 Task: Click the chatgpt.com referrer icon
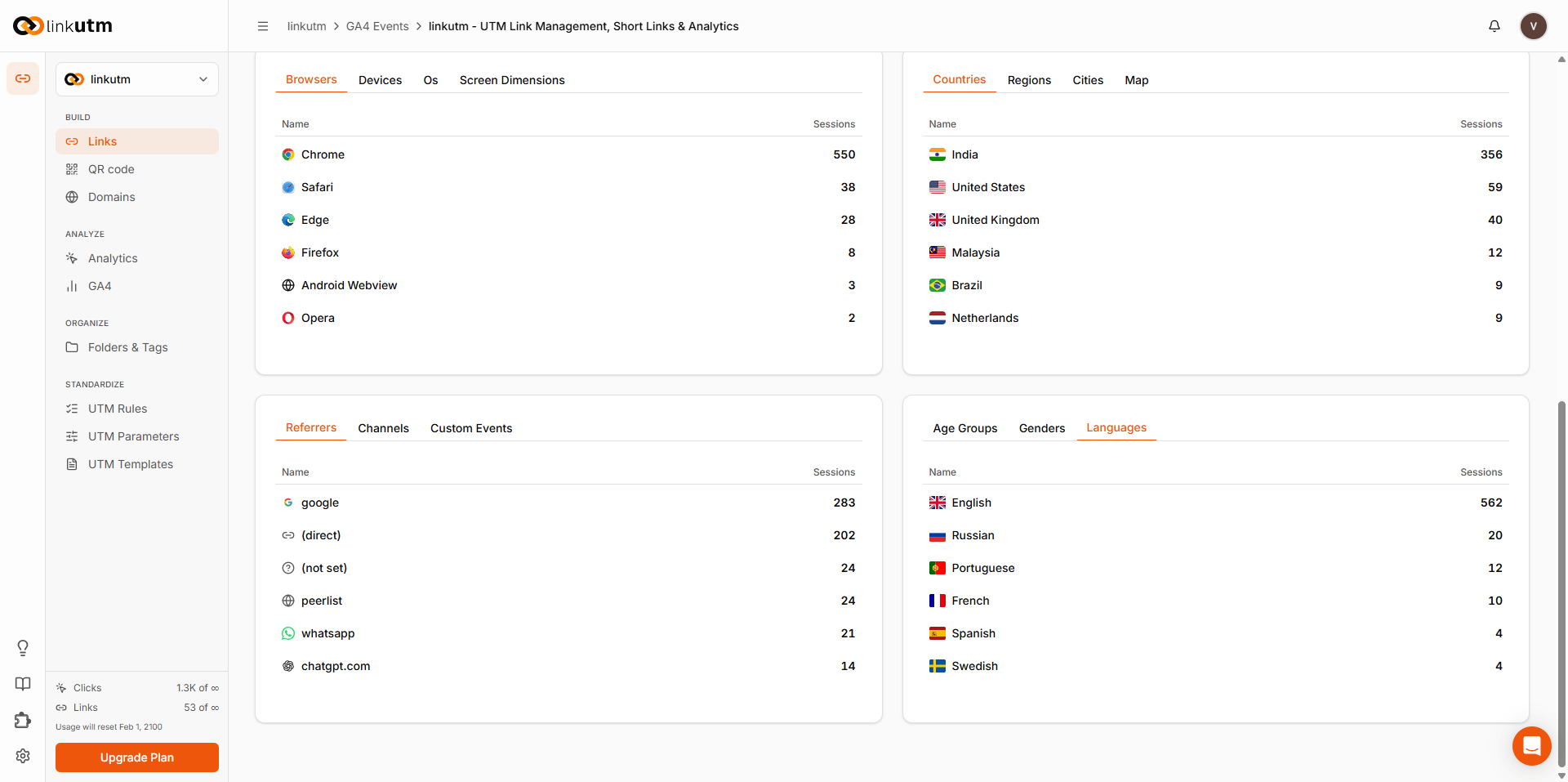[x=288, y=666]
